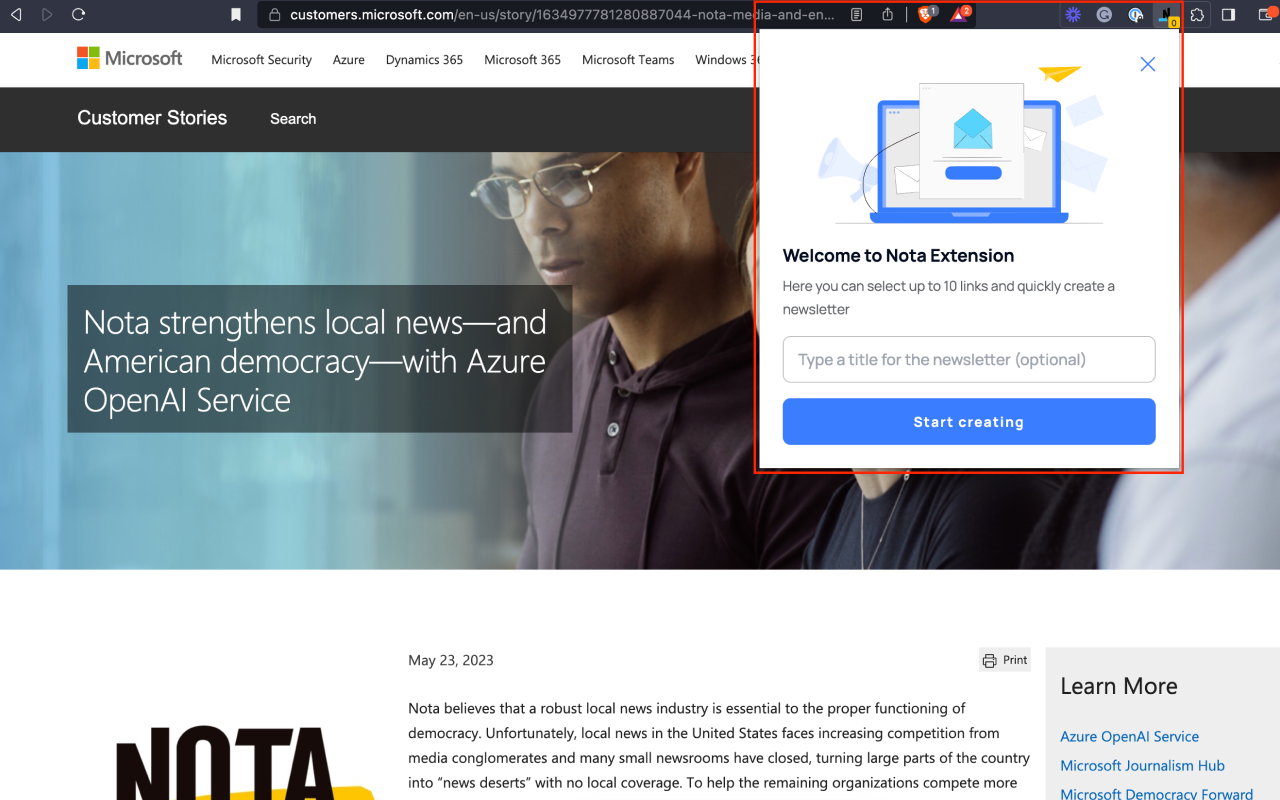Click the lock icon for site info
The image size is (1280, 800).
(275, 15)
